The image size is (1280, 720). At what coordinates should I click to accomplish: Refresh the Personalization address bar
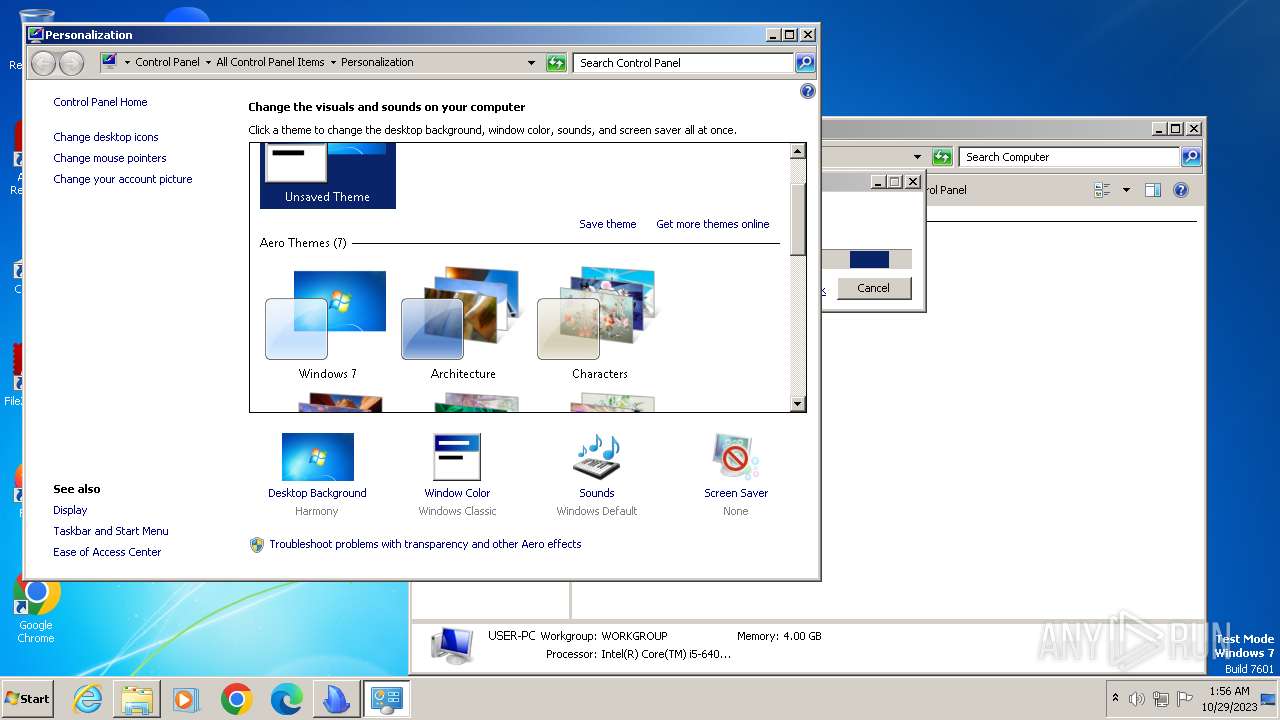pos(556,63)
